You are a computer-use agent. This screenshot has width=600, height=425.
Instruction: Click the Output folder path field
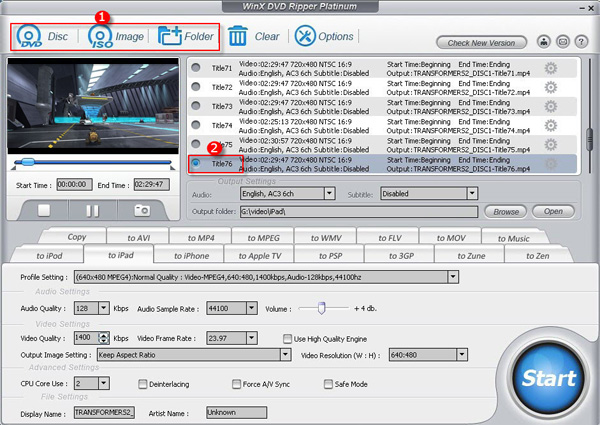(359, 212)
